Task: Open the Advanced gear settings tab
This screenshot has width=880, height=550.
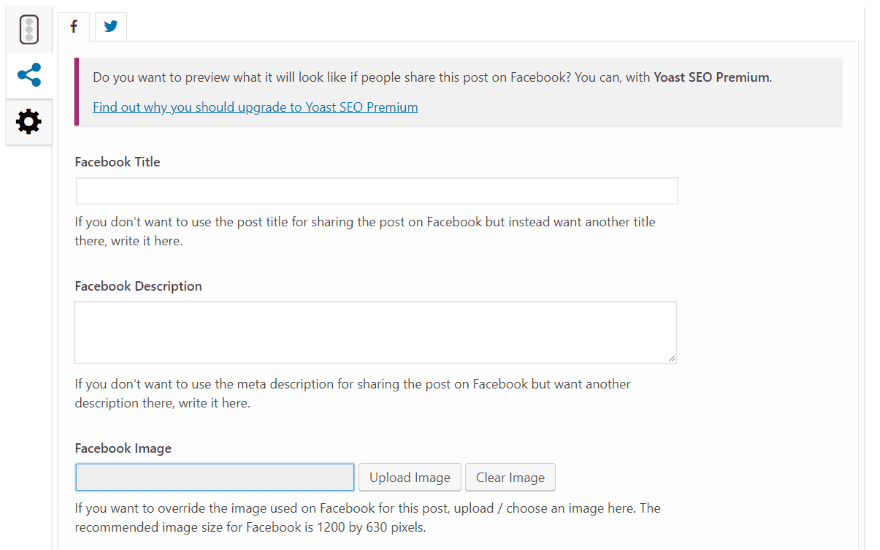Action: click(x=29, y=122)
